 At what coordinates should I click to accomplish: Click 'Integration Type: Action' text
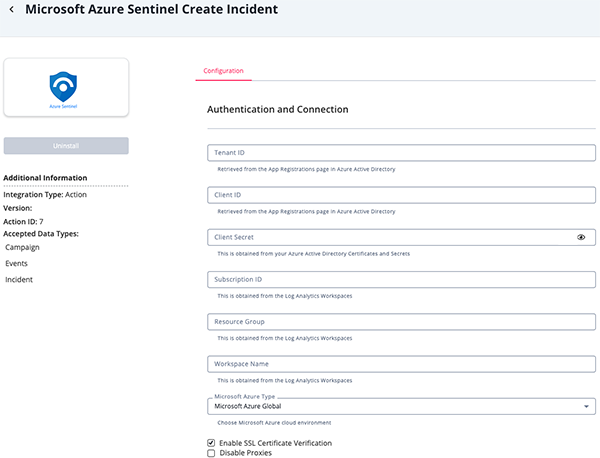(x=45, y=195)
